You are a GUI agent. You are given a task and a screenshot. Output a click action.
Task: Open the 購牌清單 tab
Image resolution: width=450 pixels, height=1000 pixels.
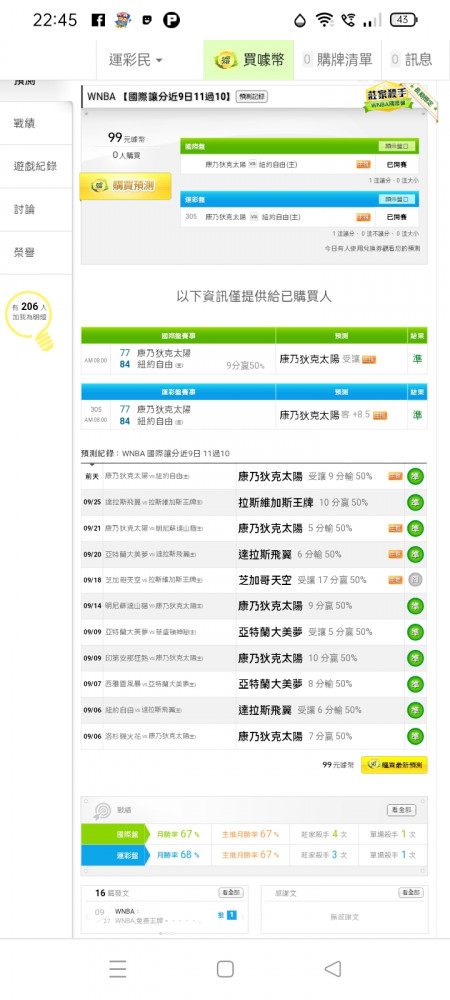point(337,60)
